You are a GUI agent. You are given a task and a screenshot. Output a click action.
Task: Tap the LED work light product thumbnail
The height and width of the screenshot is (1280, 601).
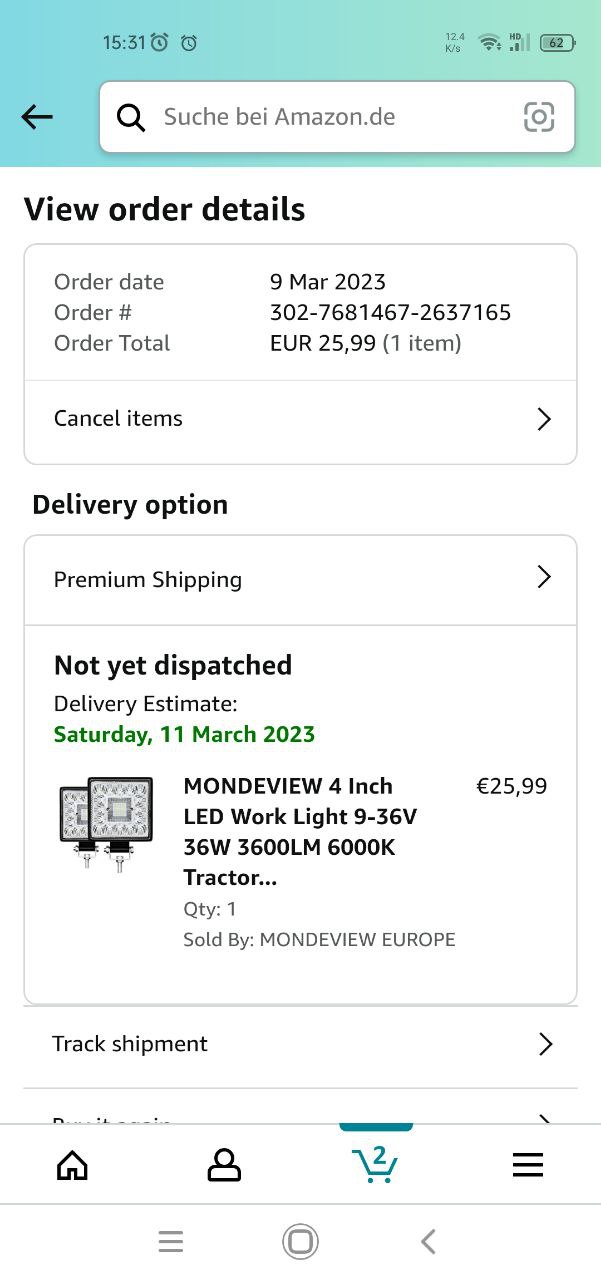106,824
